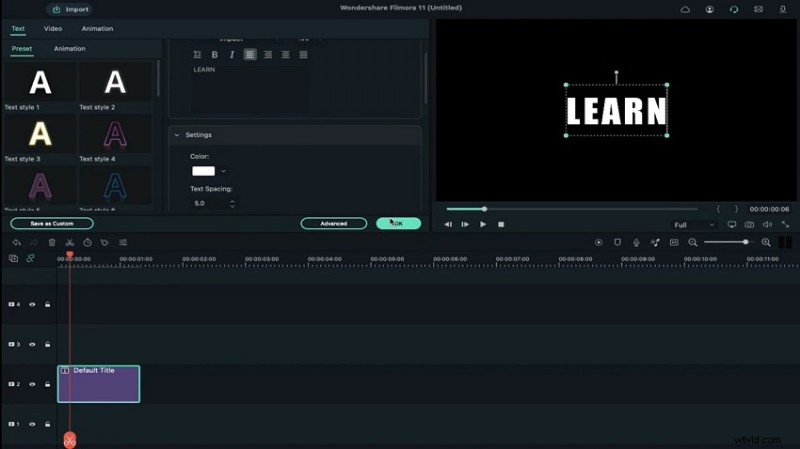Open the support headset icon
This screenshot has height=449, width=800.
(734, 9)
